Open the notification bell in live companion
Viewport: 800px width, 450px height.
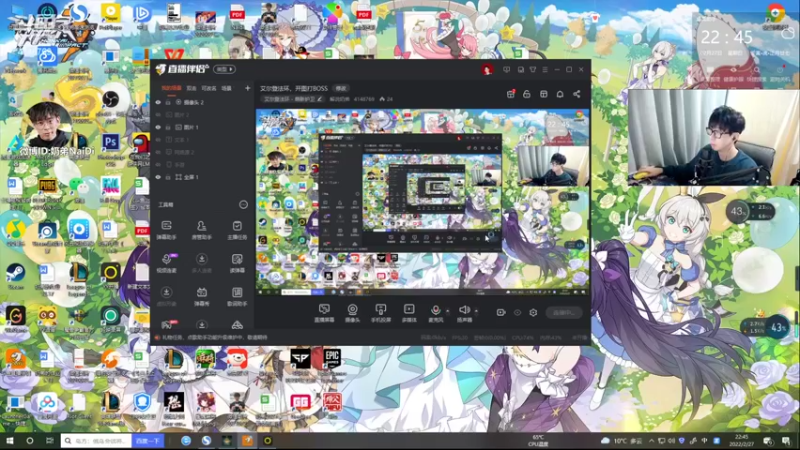[x=560, y=94]
